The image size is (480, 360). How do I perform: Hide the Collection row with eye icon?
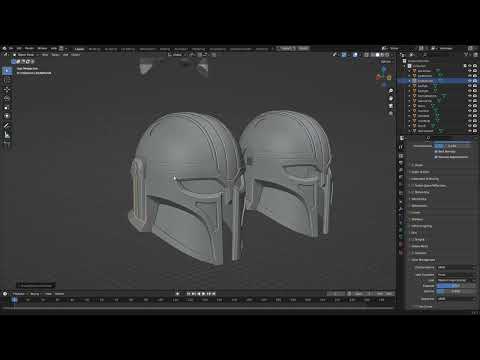470,66
